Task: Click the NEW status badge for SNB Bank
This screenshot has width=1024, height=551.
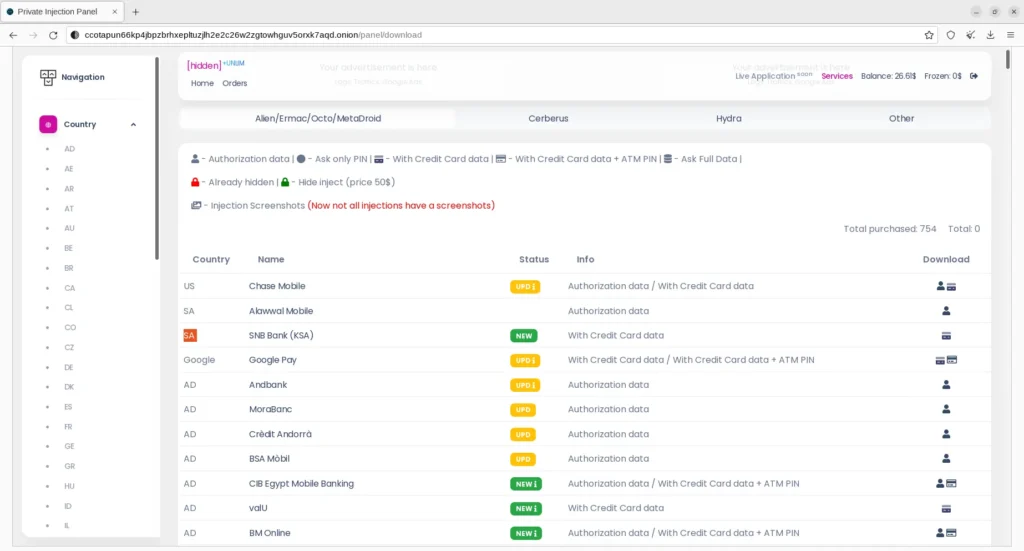Action: tap(524, 336)
